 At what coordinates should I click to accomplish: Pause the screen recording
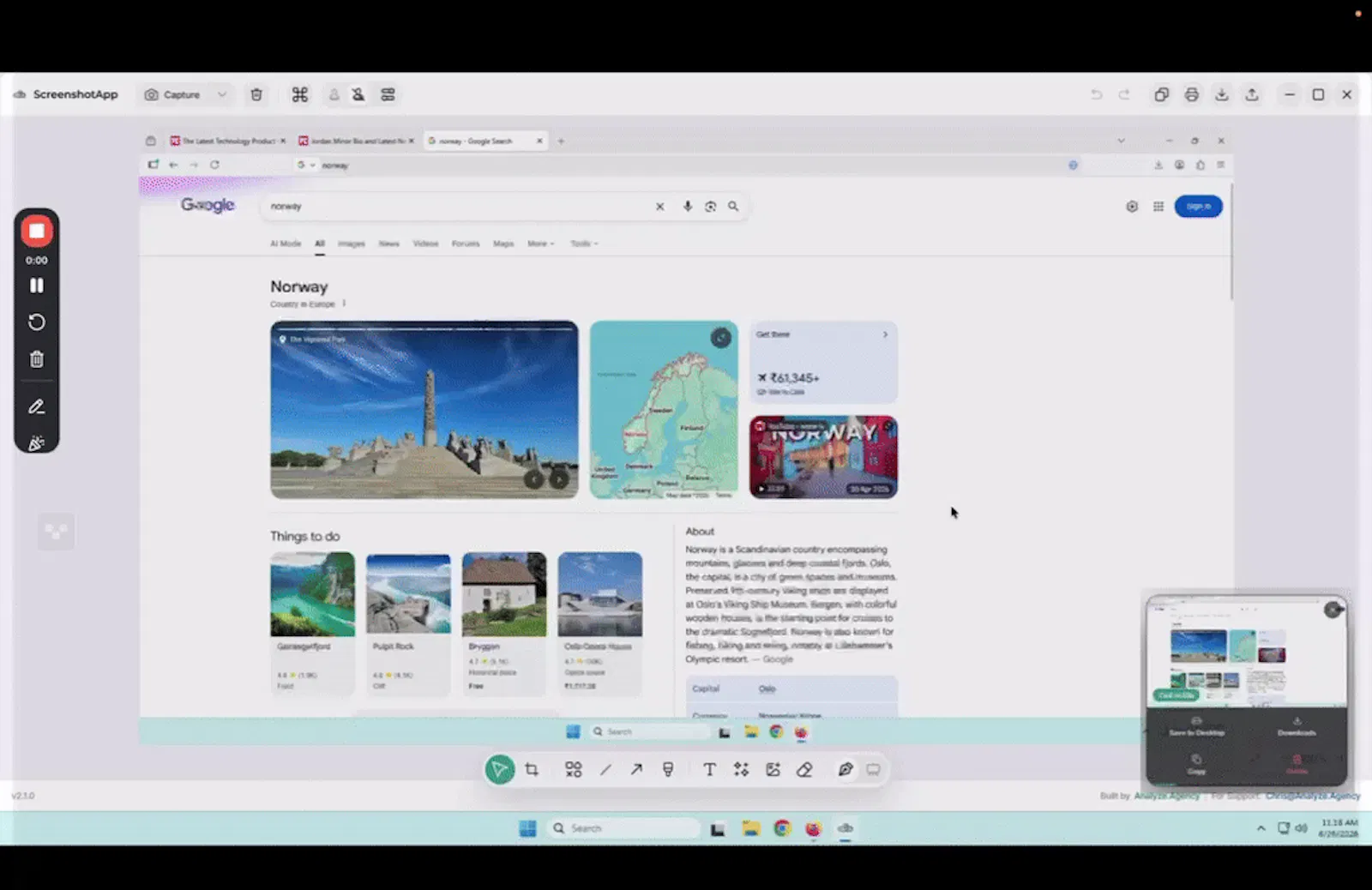coord(37,286)
